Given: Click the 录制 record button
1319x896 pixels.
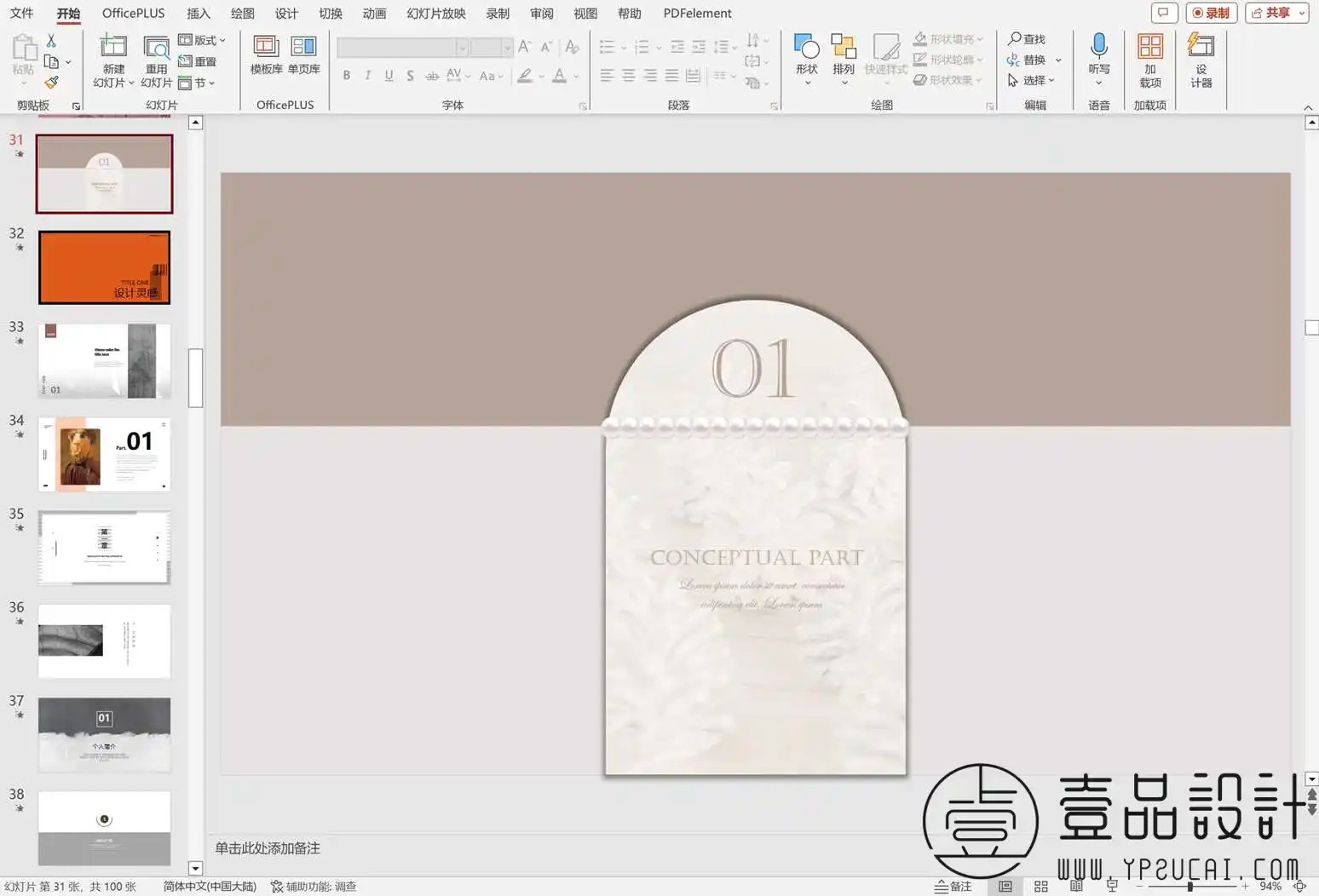Looking at the screenshot, I should click(x=1211, y=13).
